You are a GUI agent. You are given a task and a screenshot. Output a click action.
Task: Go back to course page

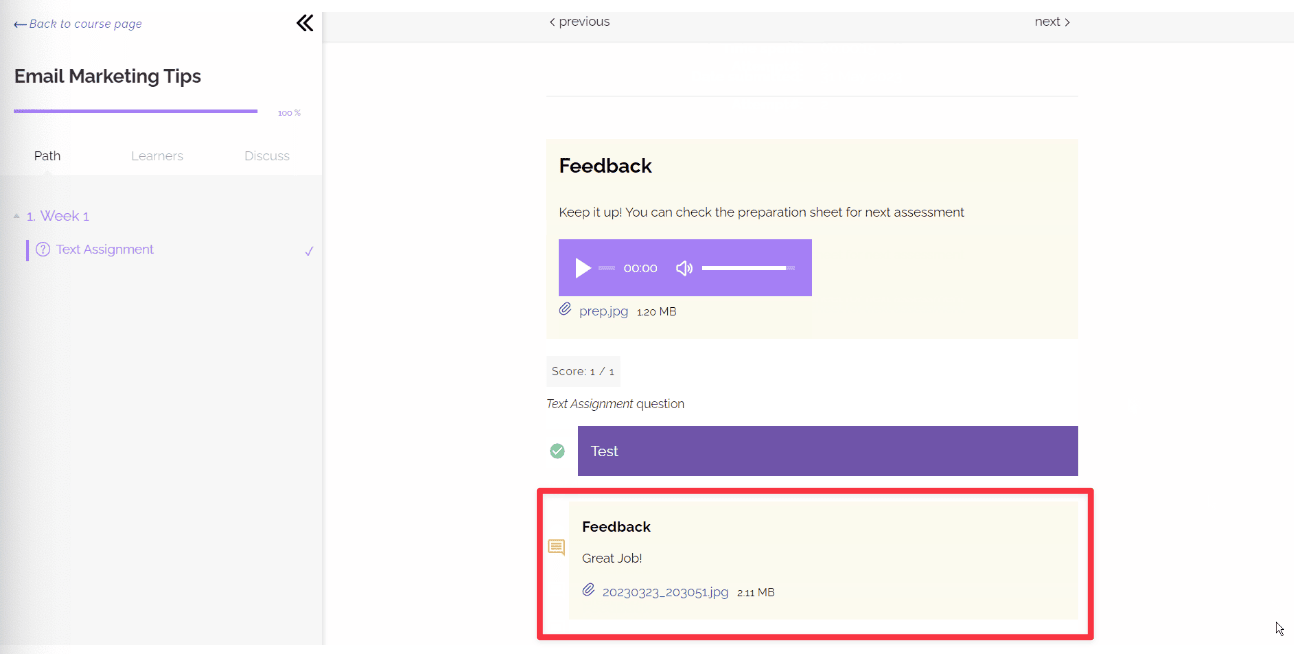[x=78, y=24]
